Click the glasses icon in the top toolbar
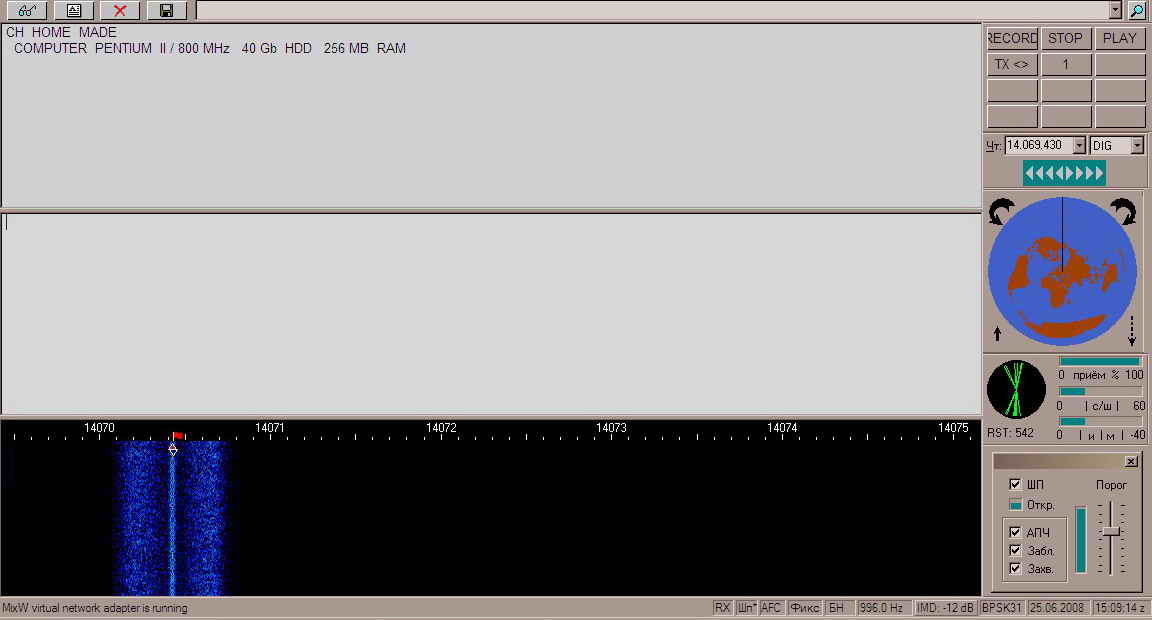This screenshot has height=620, width=1152. point(27,10)
